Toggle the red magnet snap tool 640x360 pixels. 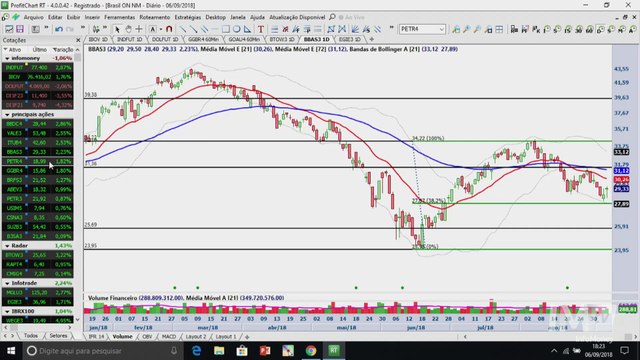[169, 29]
